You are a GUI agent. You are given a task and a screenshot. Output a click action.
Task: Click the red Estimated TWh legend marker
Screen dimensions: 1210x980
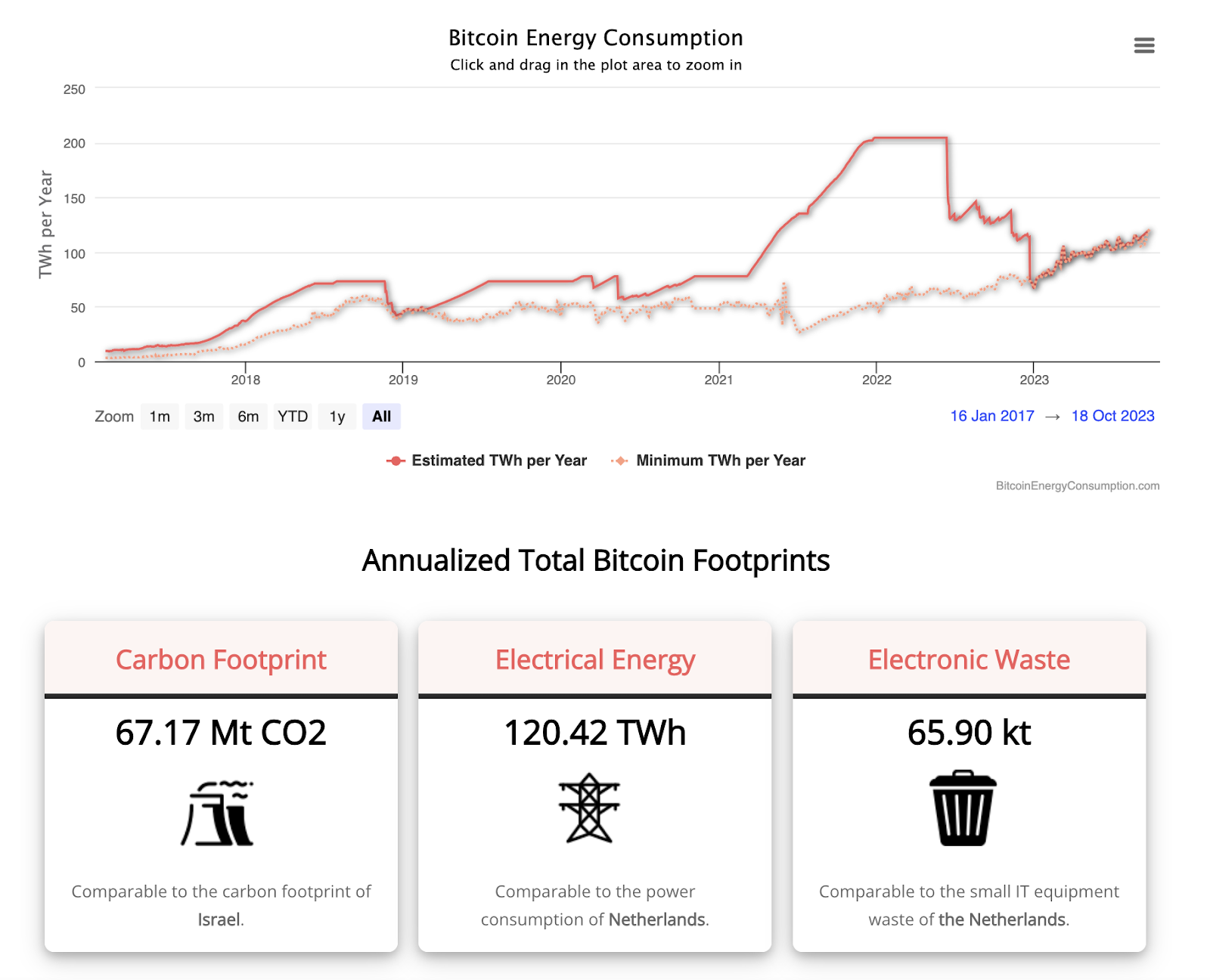[x=396, y=461]
